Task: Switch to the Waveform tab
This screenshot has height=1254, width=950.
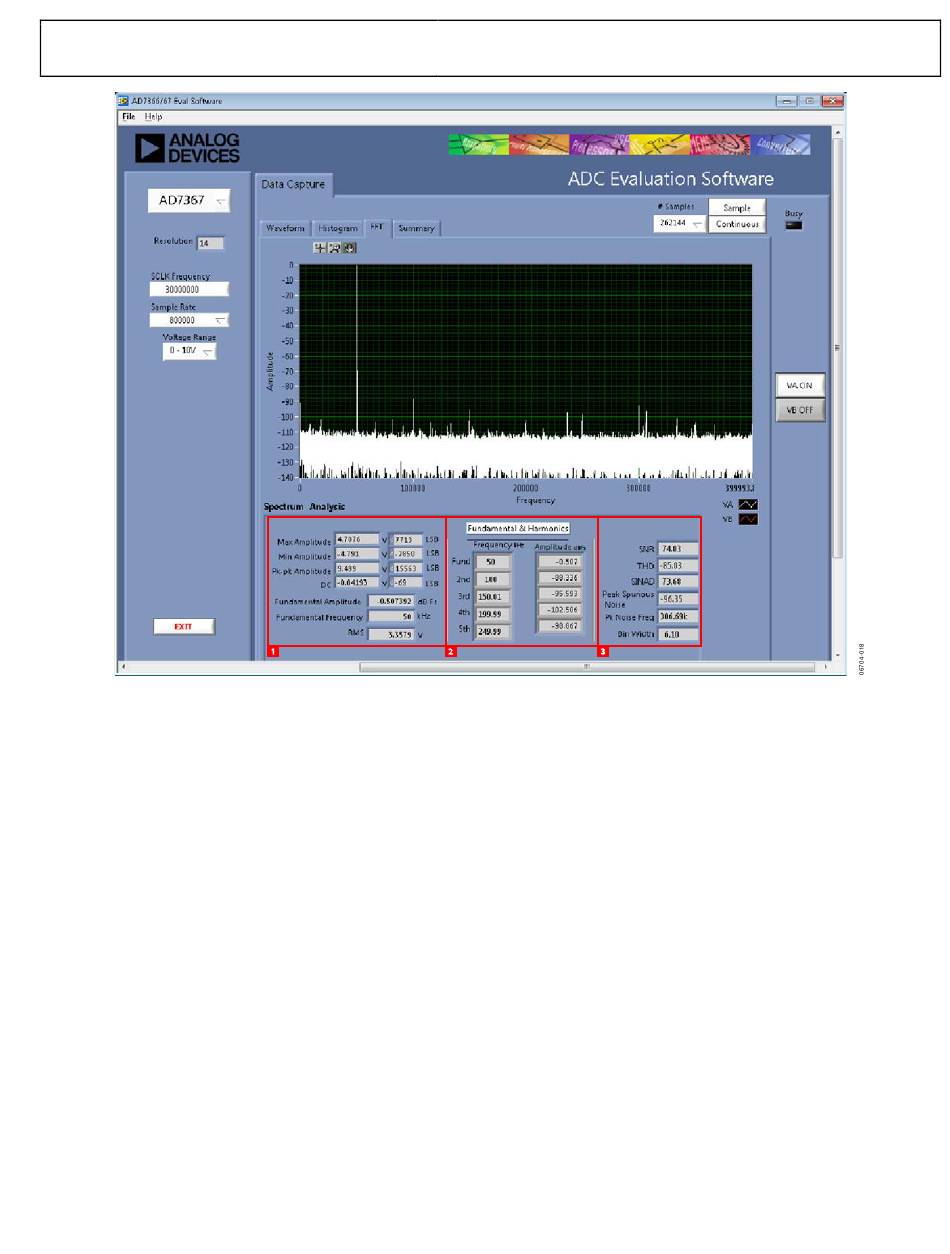Action: [284, 228]
